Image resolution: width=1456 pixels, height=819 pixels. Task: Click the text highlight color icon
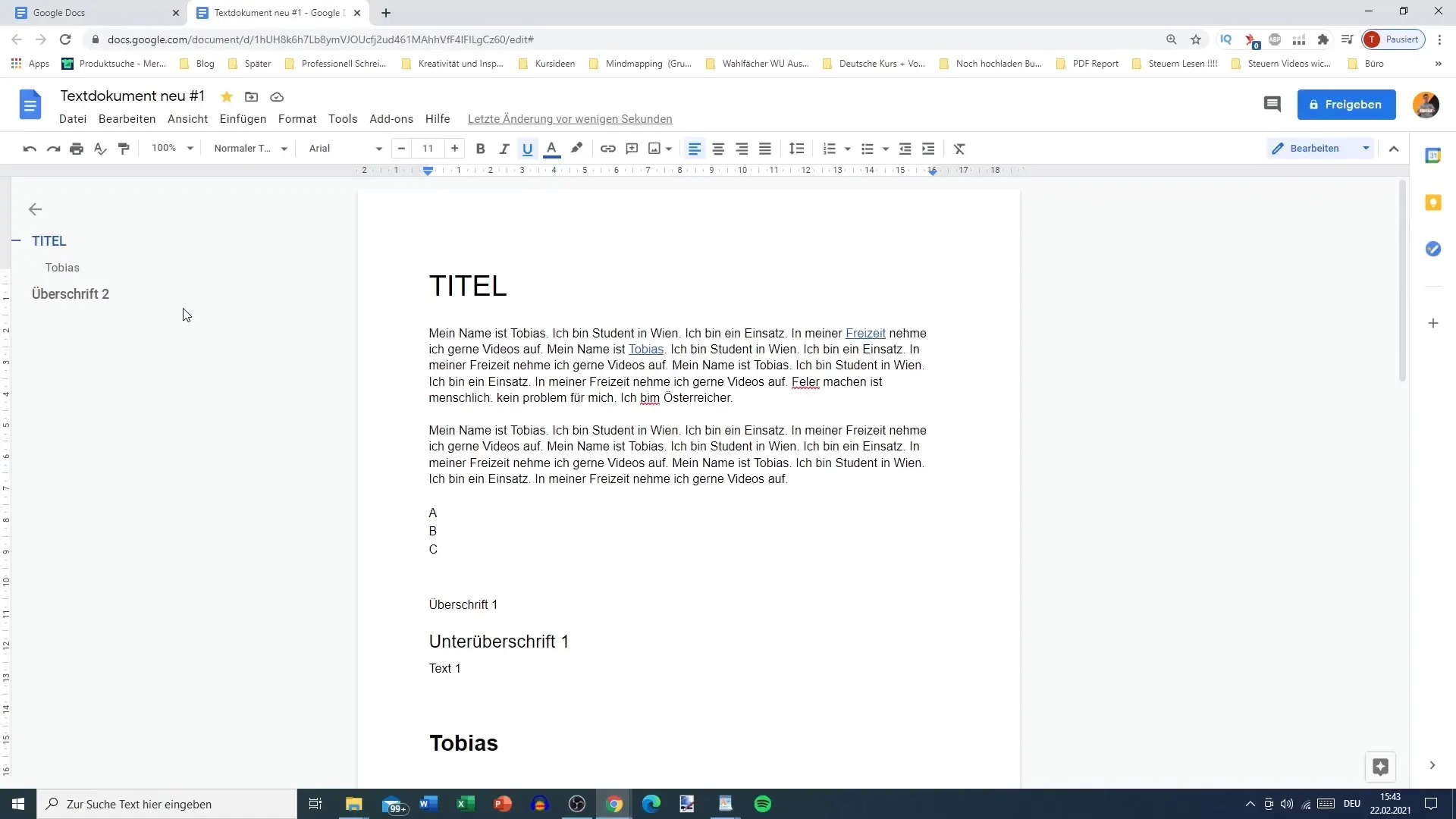(576, 148)
